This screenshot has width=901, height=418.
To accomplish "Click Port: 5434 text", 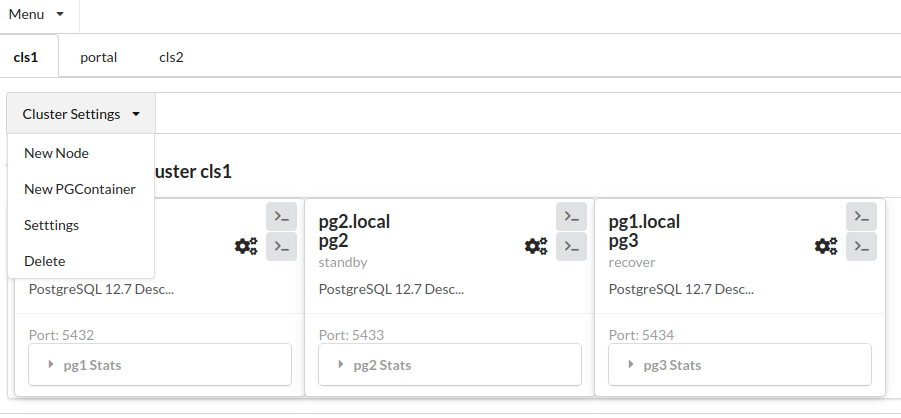I will point(641,335).
